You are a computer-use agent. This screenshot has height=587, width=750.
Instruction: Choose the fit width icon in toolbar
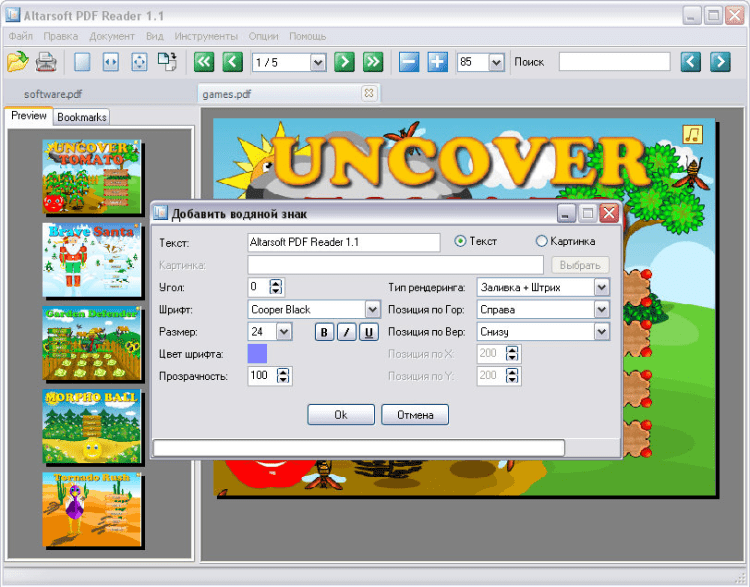pyautogui.click(x=110, y=62)
